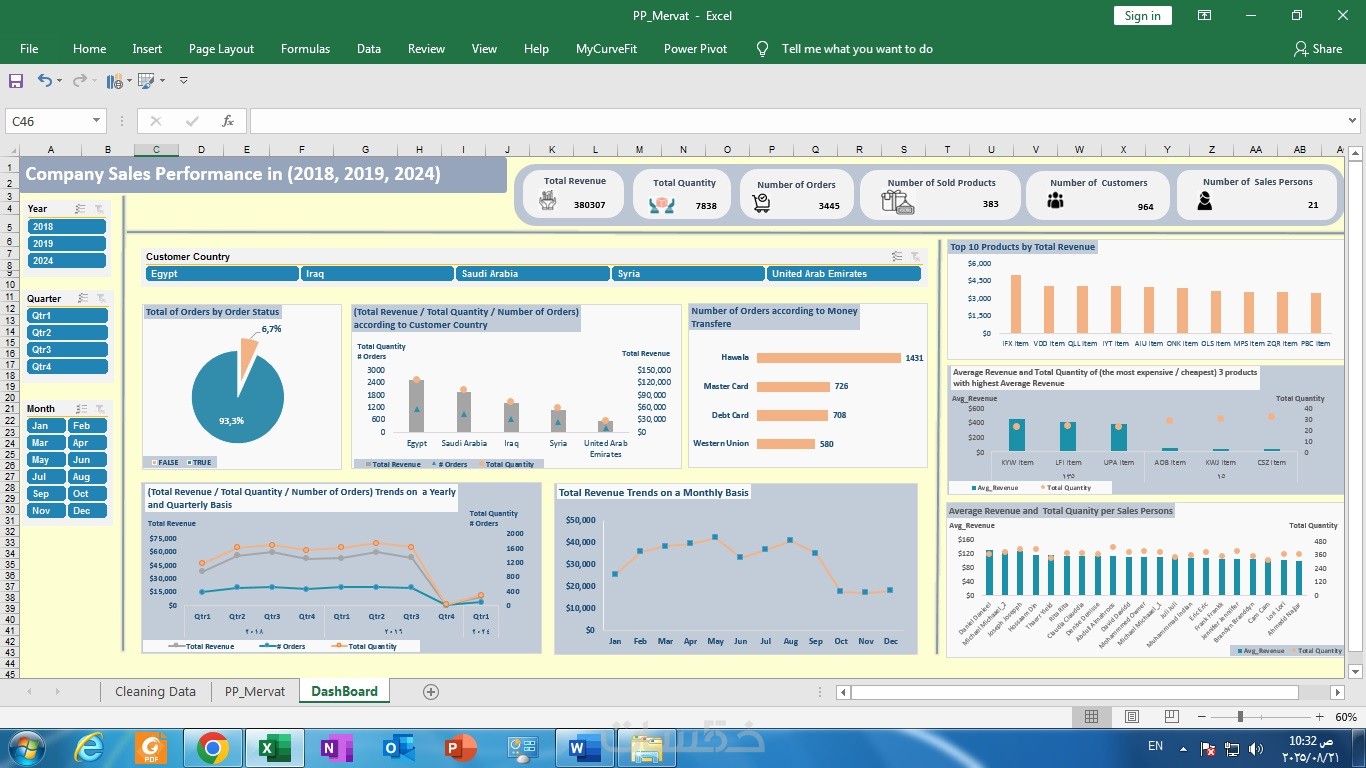
Task: Cancel the formula bar entry (X)
Action: pyautogui.click(x=155, y=121)
